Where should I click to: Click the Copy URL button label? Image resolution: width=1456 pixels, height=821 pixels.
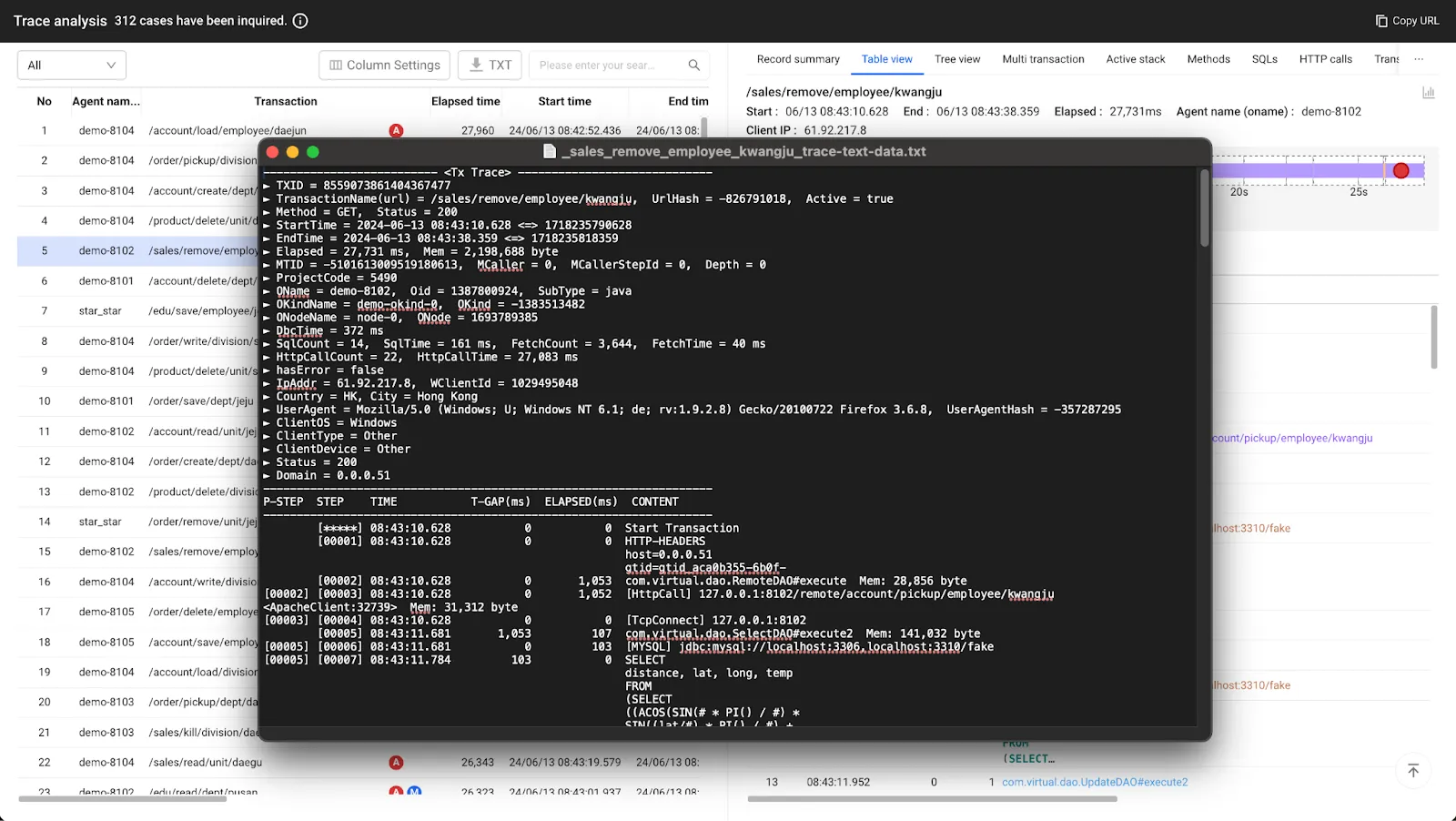tap(1416, 21)
